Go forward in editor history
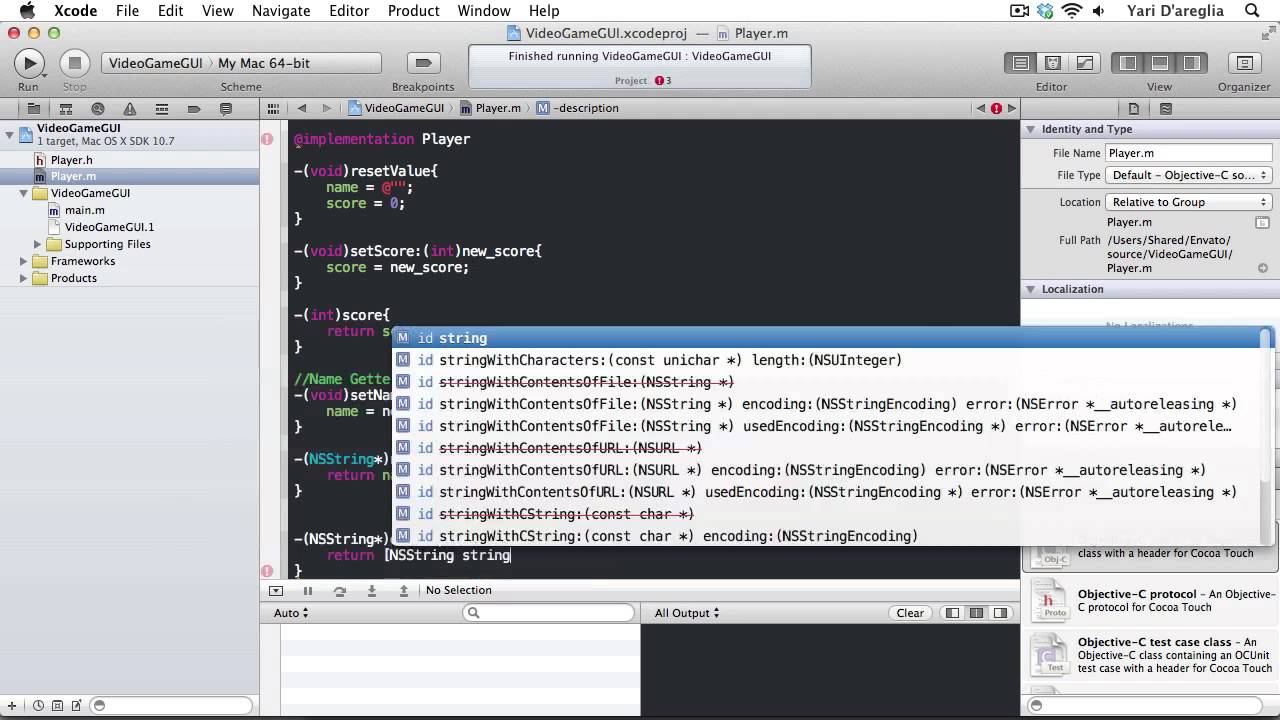This screenshot has width=1280, height=720. 326,108
